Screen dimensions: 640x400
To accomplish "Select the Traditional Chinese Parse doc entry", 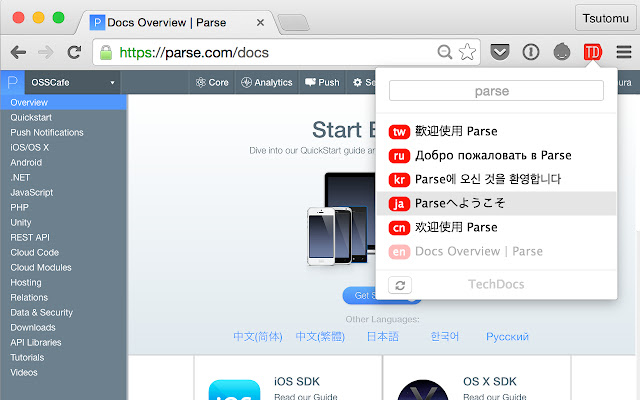I will [x=496, y=131].
